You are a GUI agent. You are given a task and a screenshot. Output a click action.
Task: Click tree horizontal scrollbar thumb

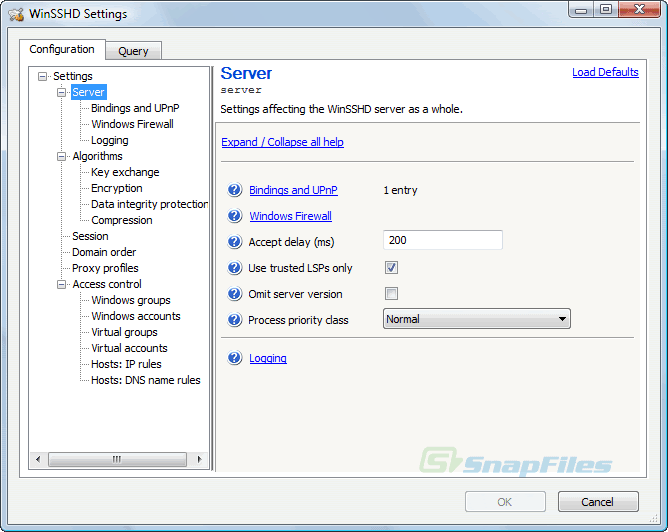117,459
